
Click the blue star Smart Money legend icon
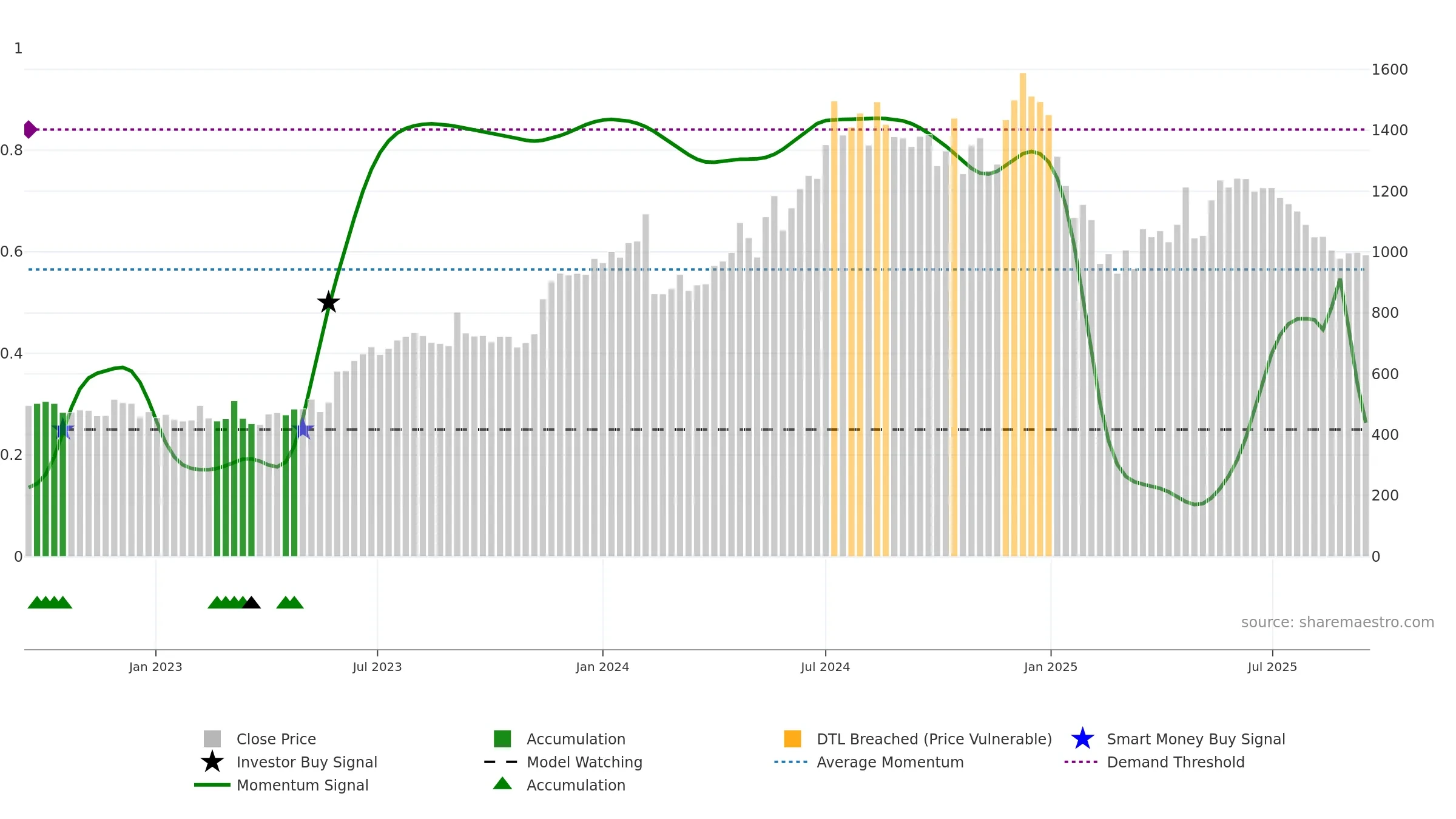[x=1082, y=738]
